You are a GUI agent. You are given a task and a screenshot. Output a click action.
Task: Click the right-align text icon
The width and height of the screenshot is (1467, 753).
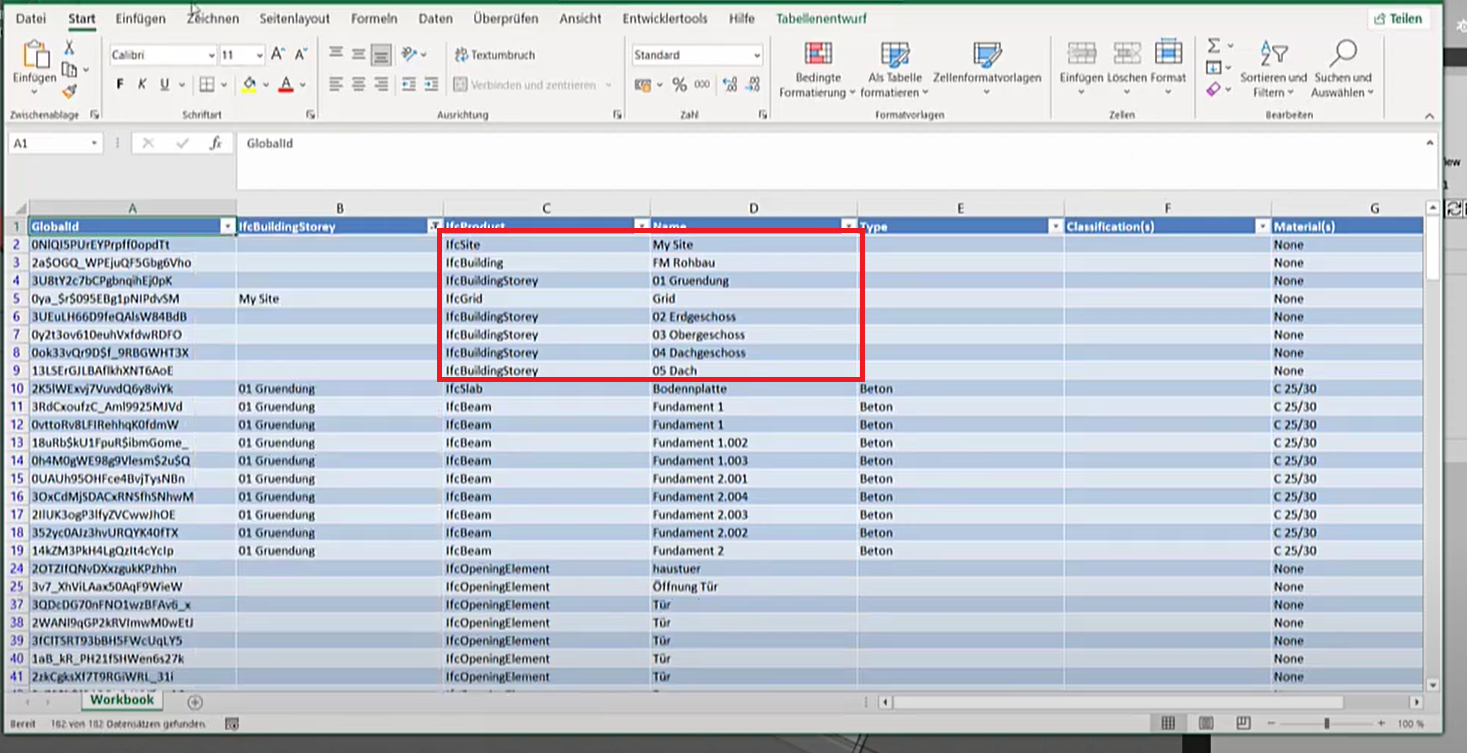381,85
